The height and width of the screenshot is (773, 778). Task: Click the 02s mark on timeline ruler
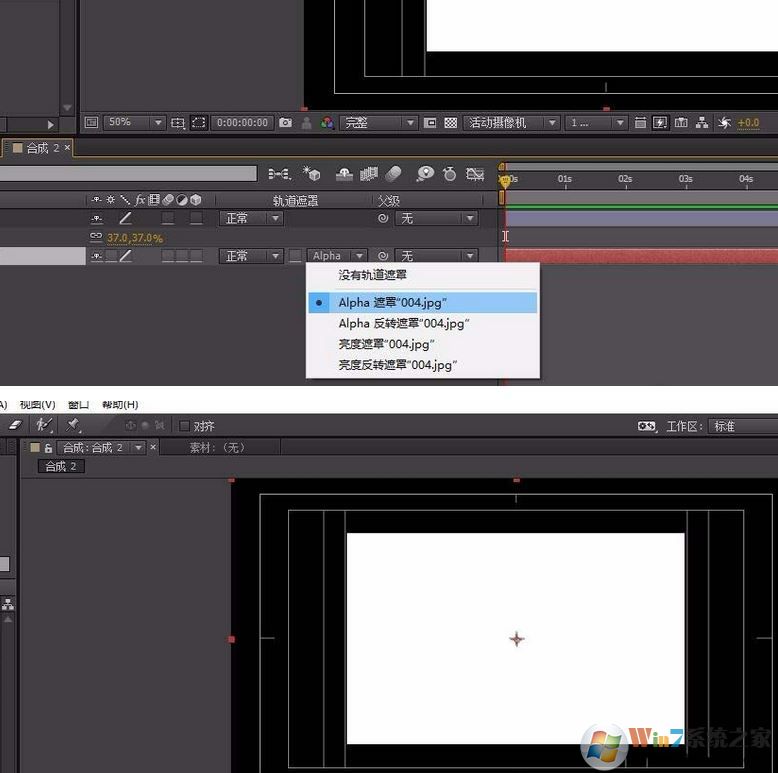pyautogui.click(x=625, y=179)
